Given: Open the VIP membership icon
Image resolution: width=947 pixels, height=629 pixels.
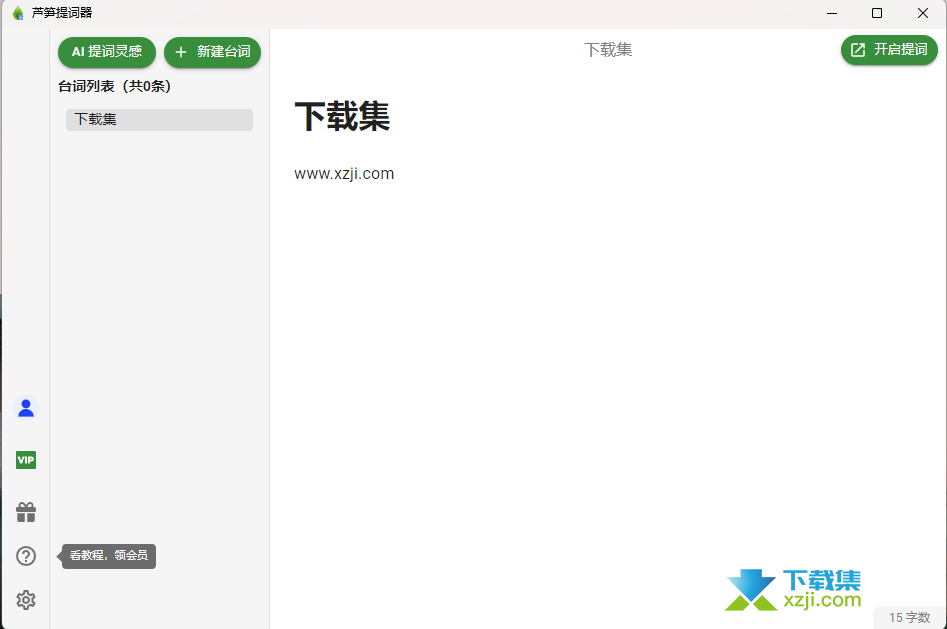Looking at the screenshot, I should (x=26, y=460).
